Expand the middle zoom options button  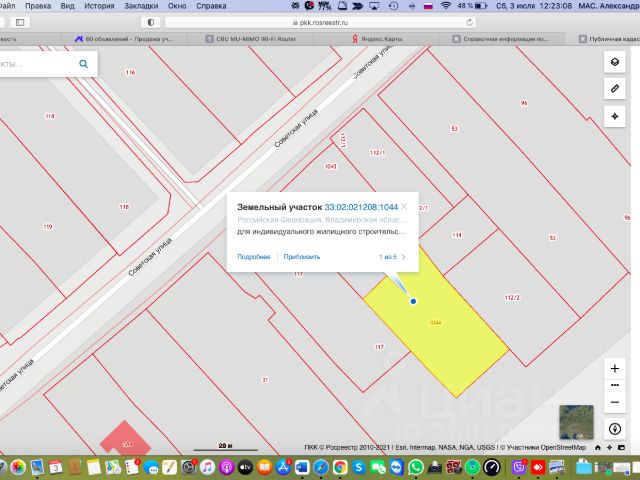click(x=614, y=385)
